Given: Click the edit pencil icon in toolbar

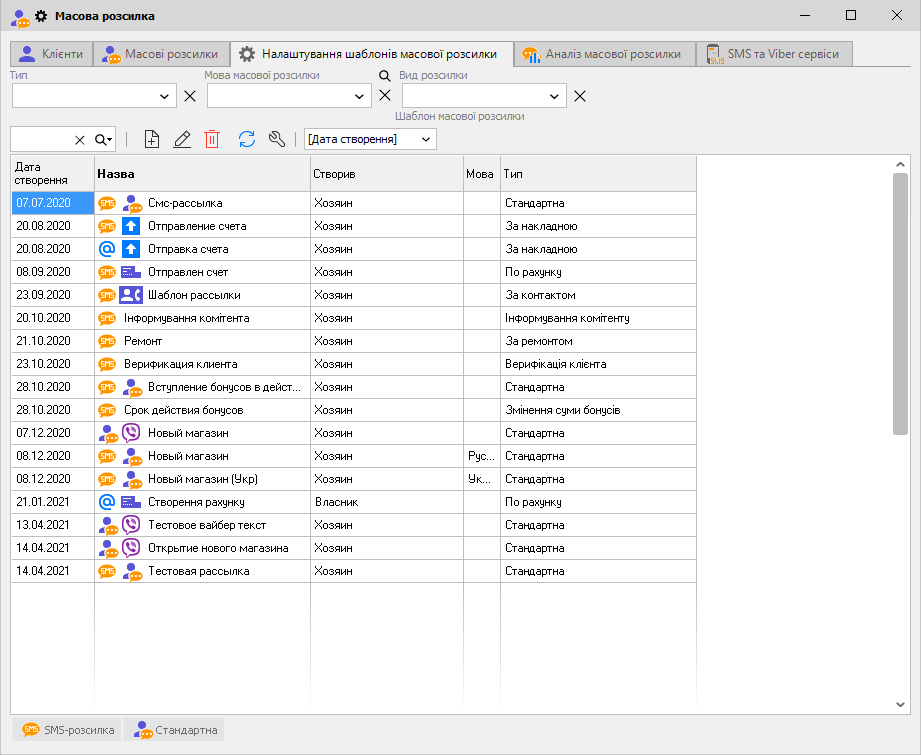Looking at the screenshot, I should click(x=182, y=140).
